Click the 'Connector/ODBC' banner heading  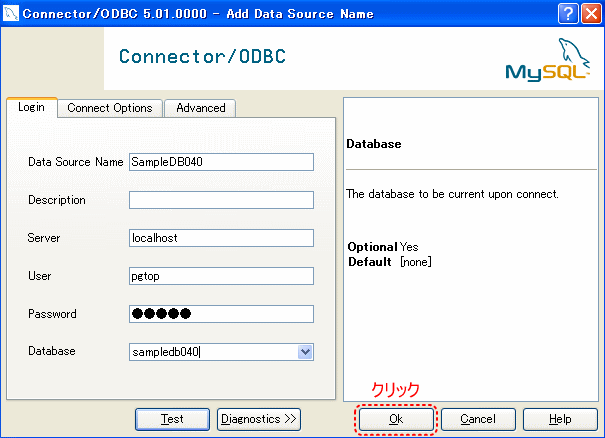[202, 56]
